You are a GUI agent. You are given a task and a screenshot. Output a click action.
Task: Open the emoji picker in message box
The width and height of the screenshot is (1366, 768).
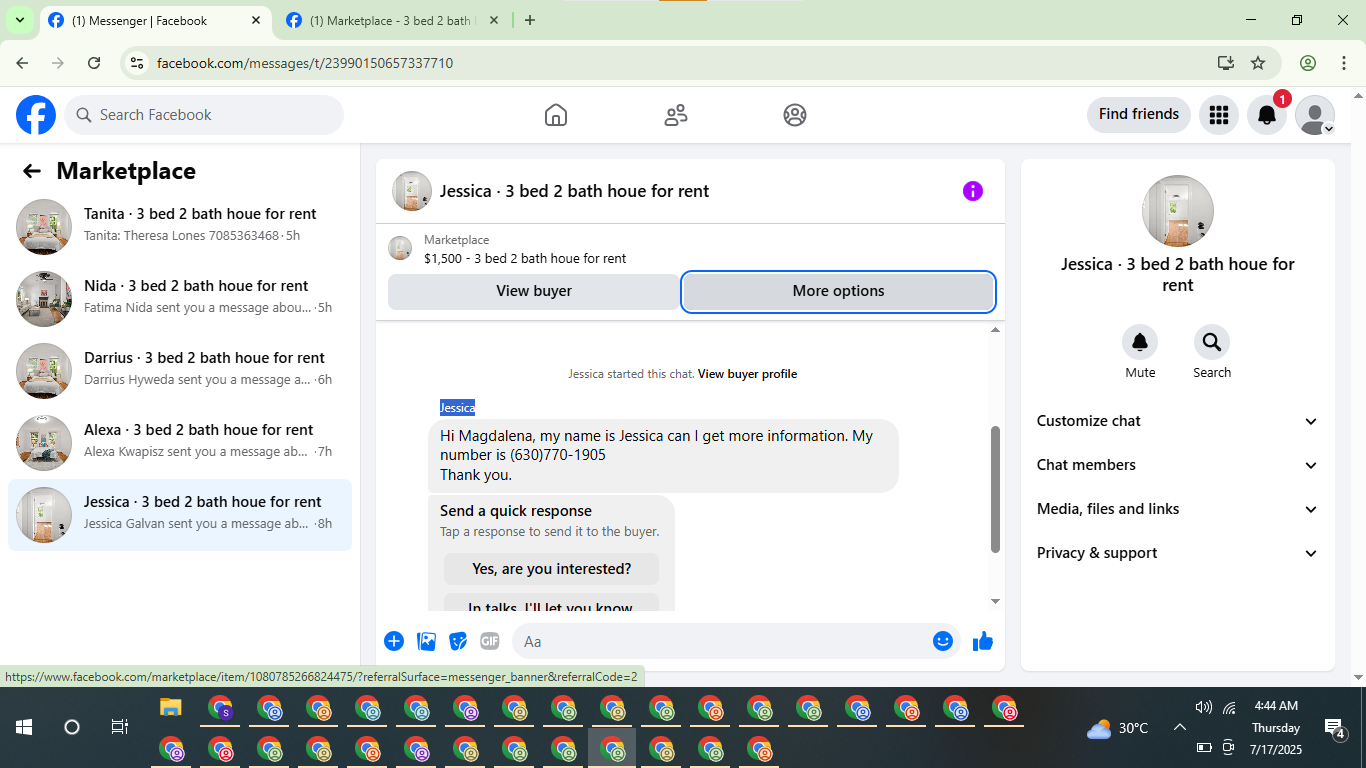coord(943,641)
